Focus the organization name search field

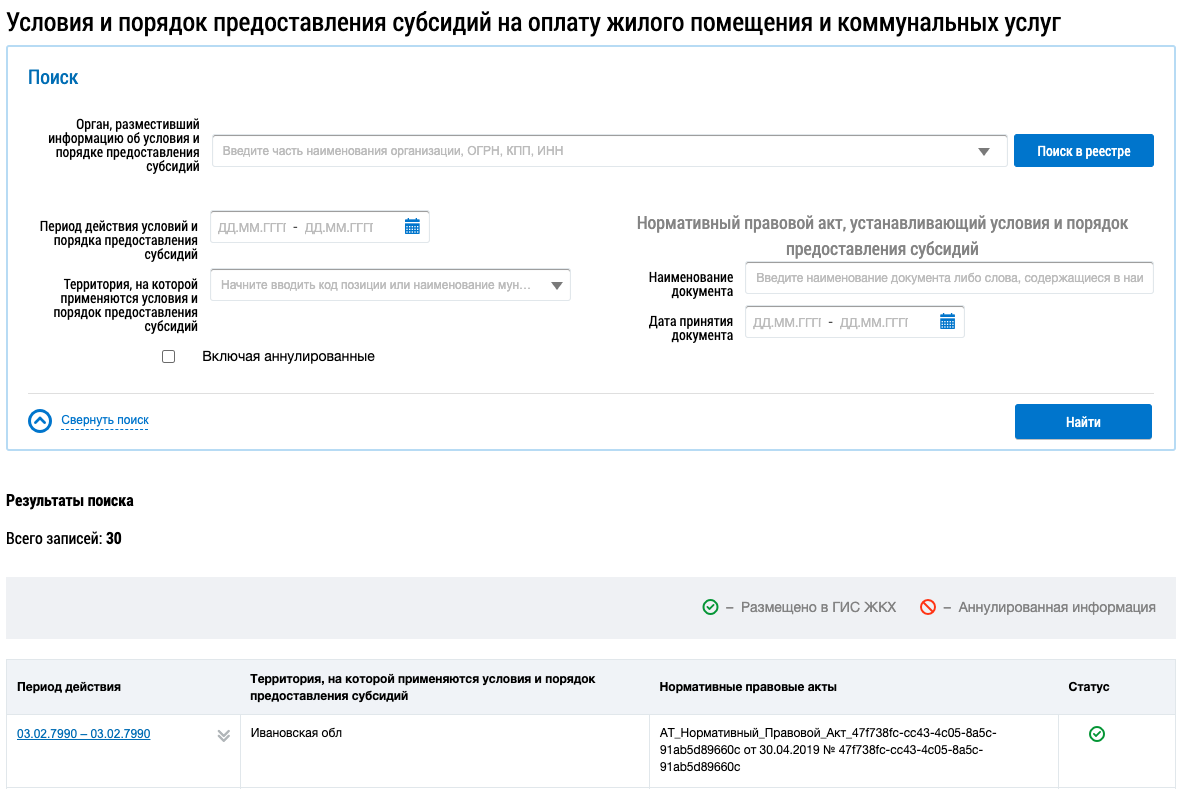click(595, 152)
